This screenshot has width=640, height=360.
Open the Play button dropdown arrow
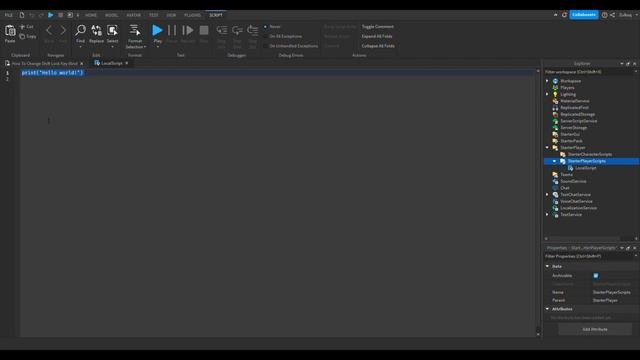click(x=158, y=47)
